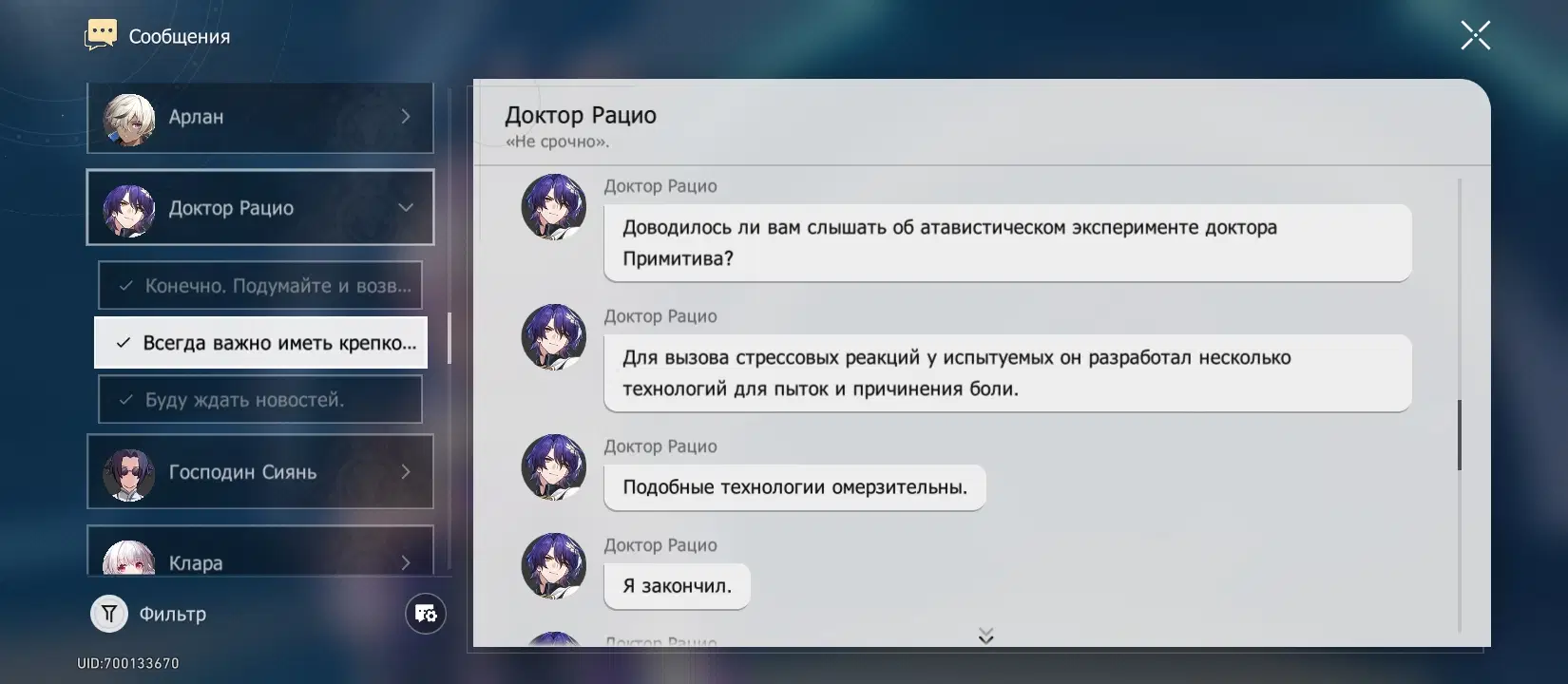
Task: Expand Арлан contact chevron
Action: [x=406, y=117]
